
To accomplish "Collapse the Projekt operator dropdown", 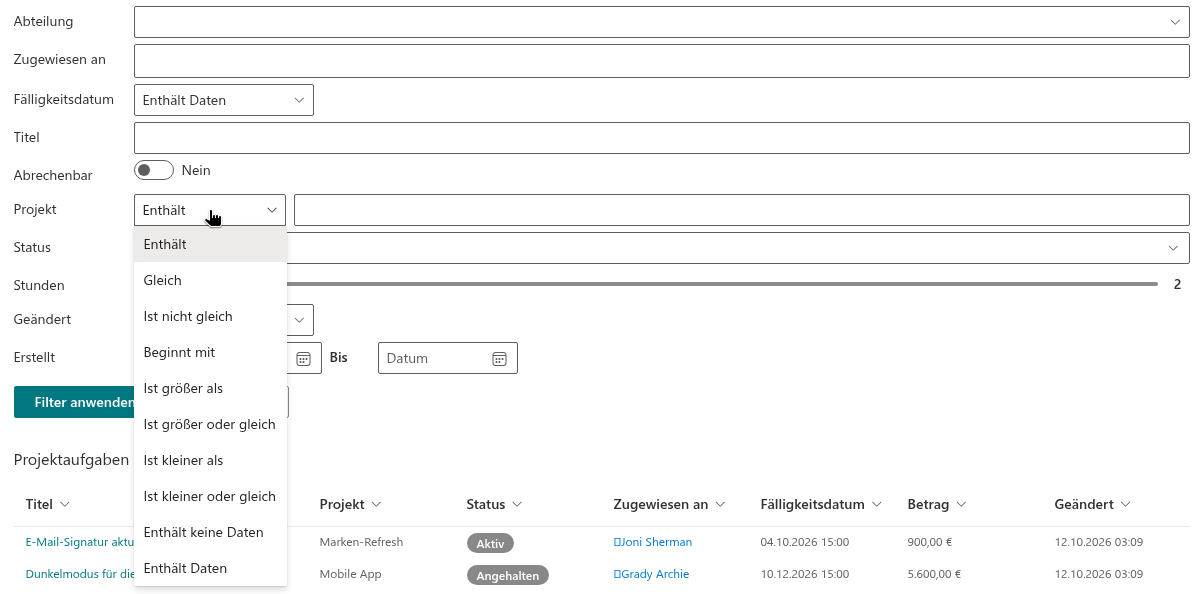I will tap(210, 210).
